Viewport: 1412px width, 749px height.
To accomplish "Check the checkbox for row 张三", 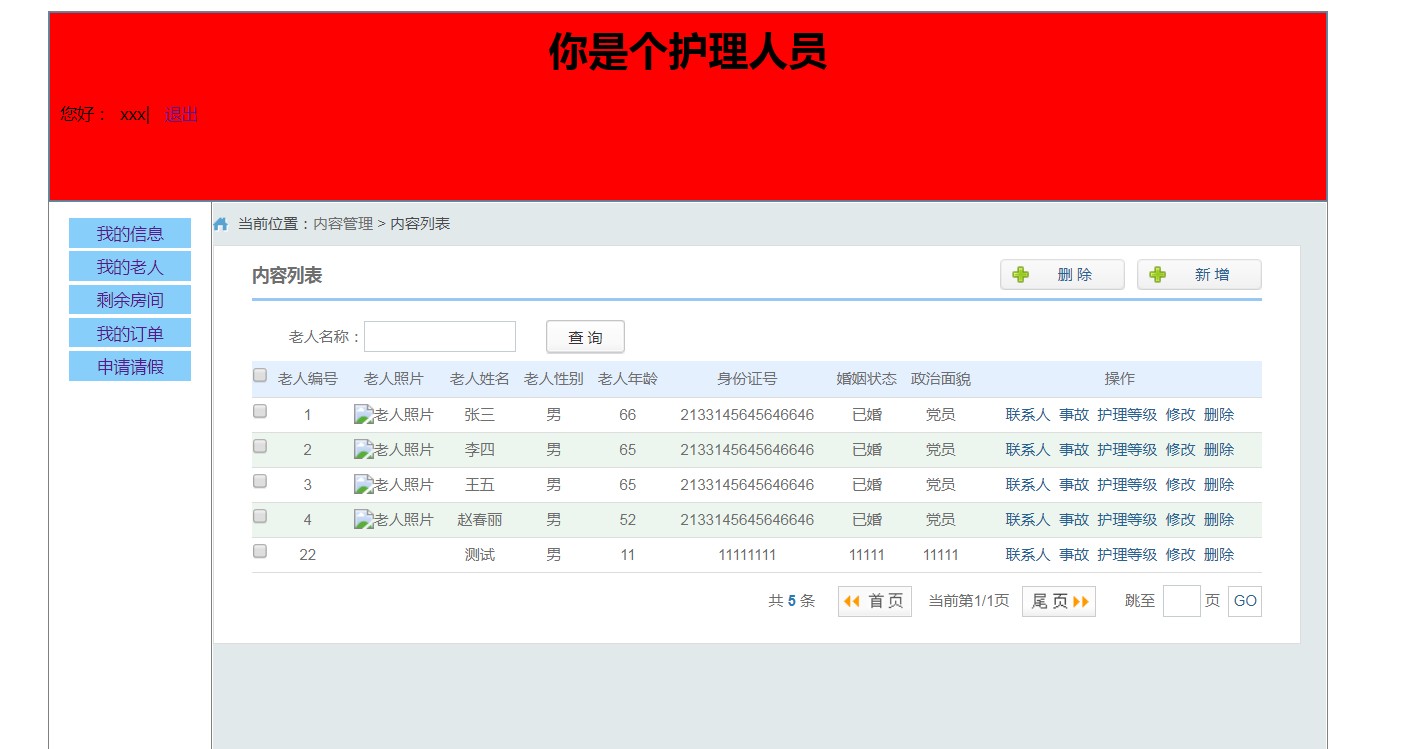I will click(260, 411).
